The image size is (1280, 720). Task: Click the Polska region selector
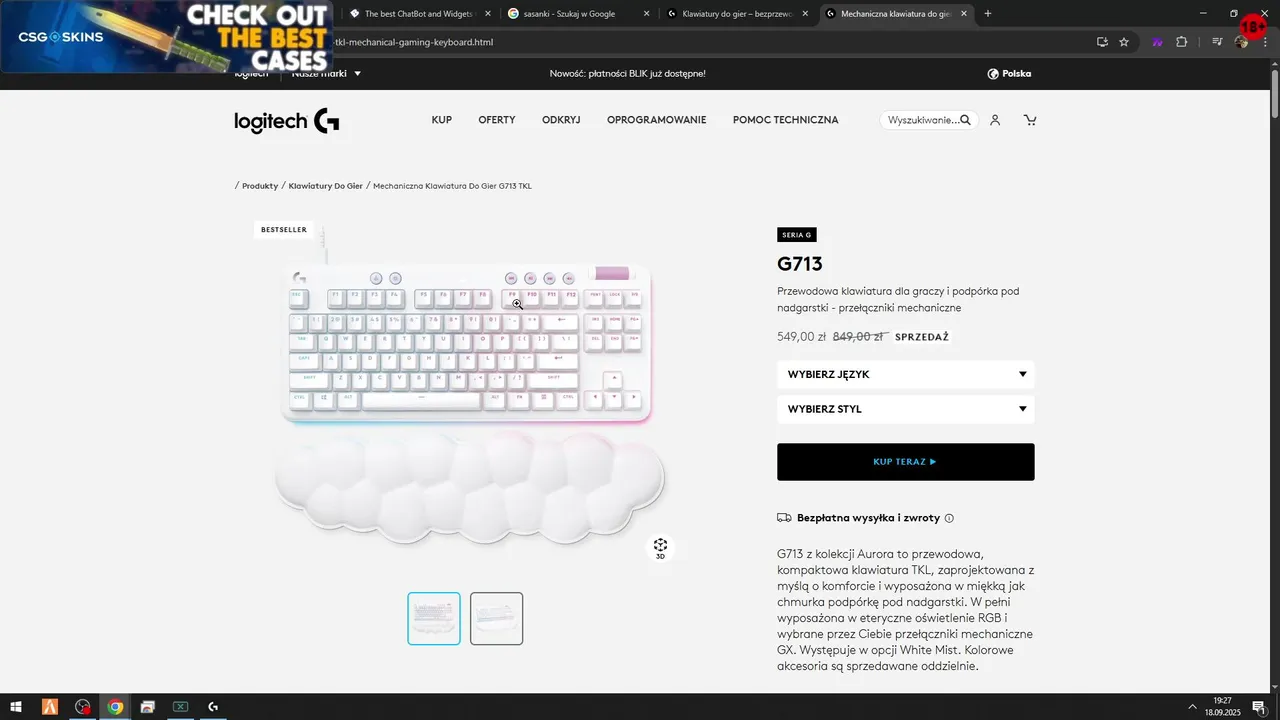1009,74
